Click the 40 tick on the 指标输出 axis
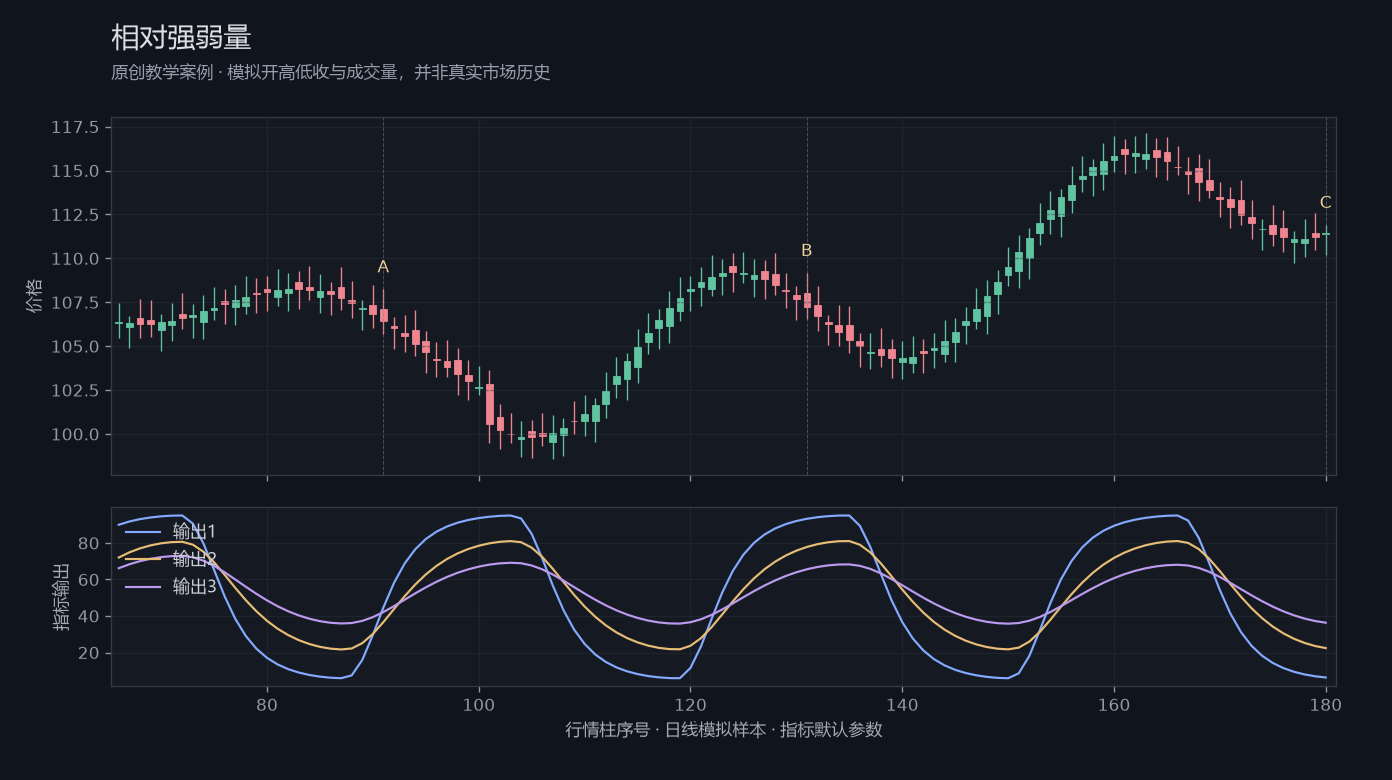Viewport: 1392px width, 780px height. (x=88, y=617)
